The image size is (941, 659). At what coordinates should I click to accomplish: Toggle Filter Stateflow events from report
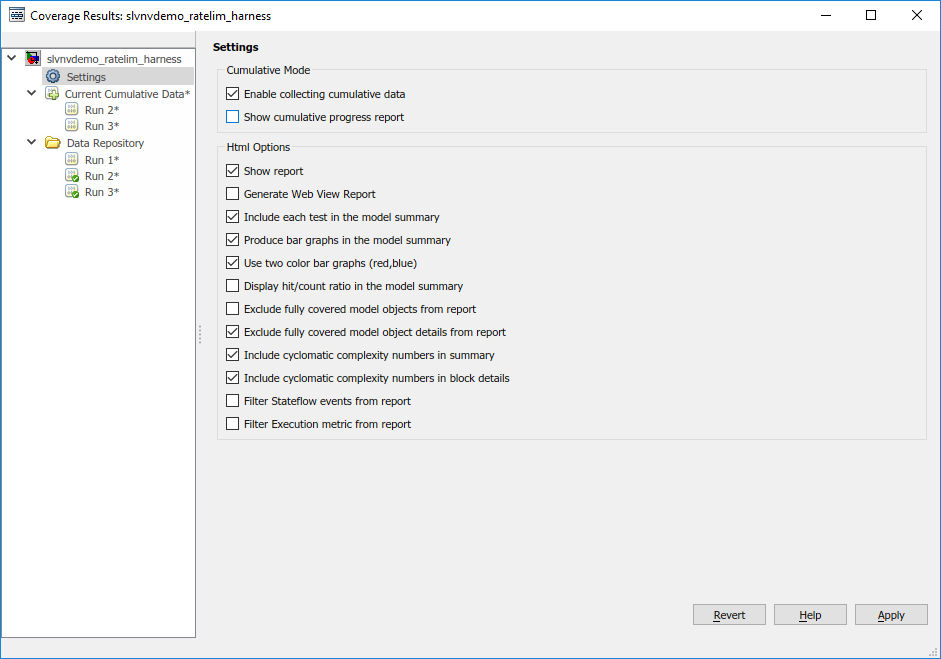point(233,401)
